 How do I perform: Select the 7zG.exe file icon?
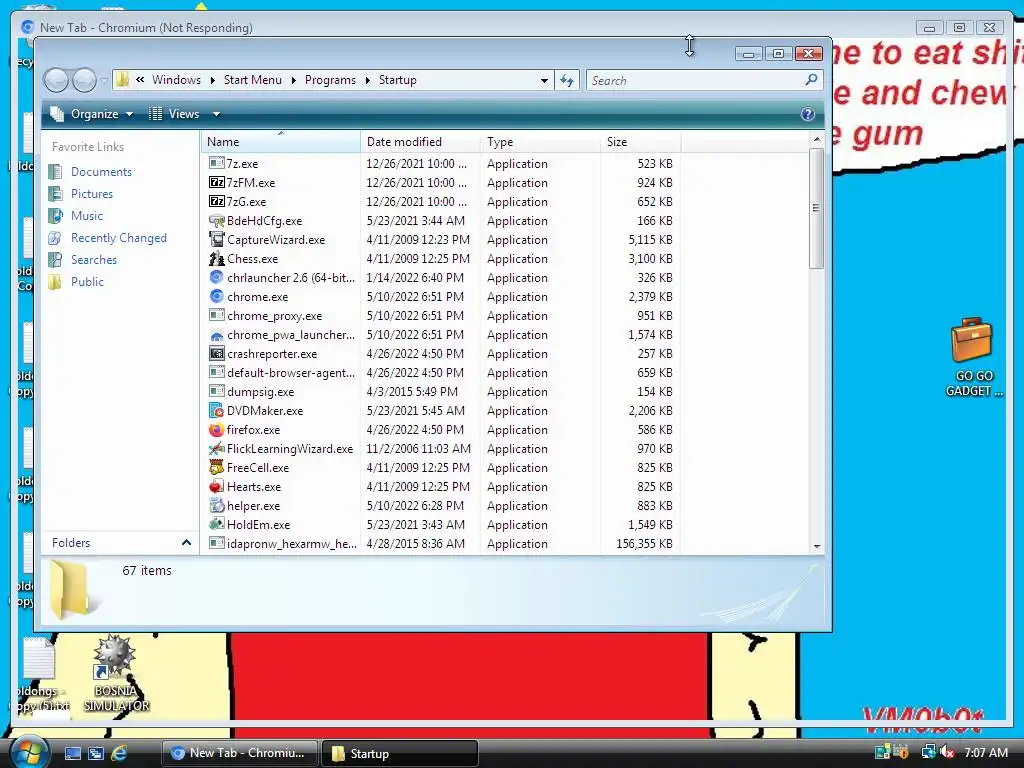click(x=216, y=201)
